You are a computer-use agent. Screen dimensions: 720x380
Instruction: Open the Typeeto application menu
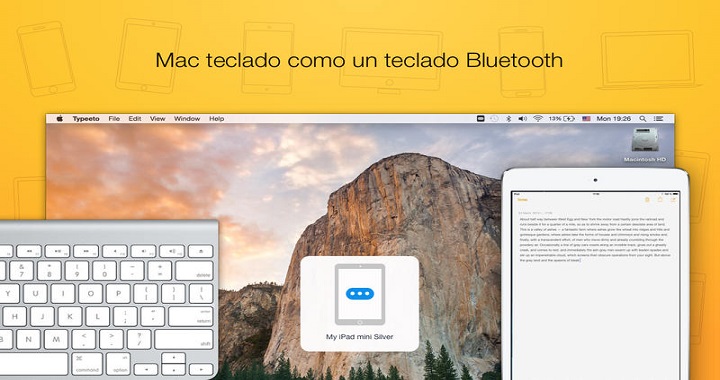click(86, 118)
